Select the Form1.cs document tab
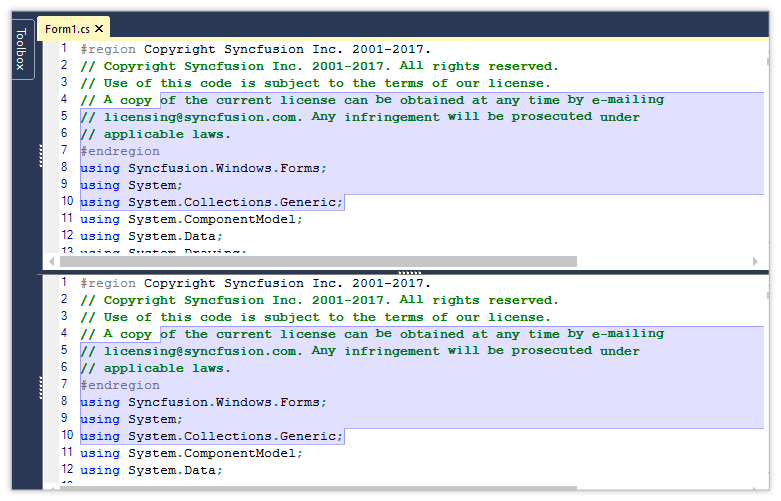 [x=68, y=30]
